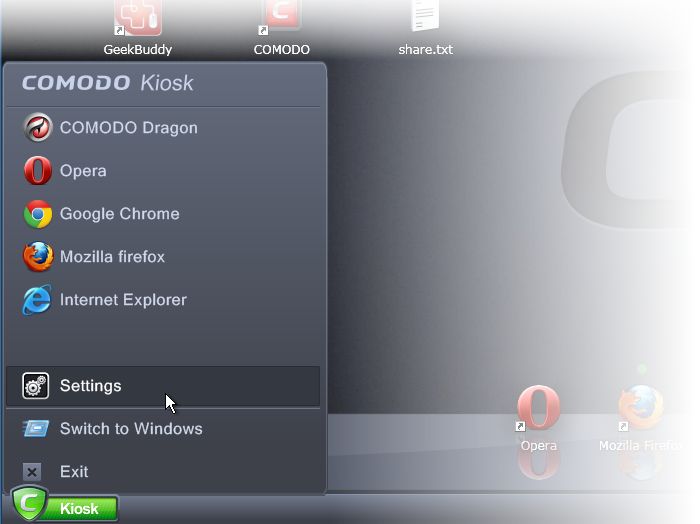Open the GeekBuddy desktop shortcut icon
This screenshot has height=524, width=700.
[x=138, y=17]
